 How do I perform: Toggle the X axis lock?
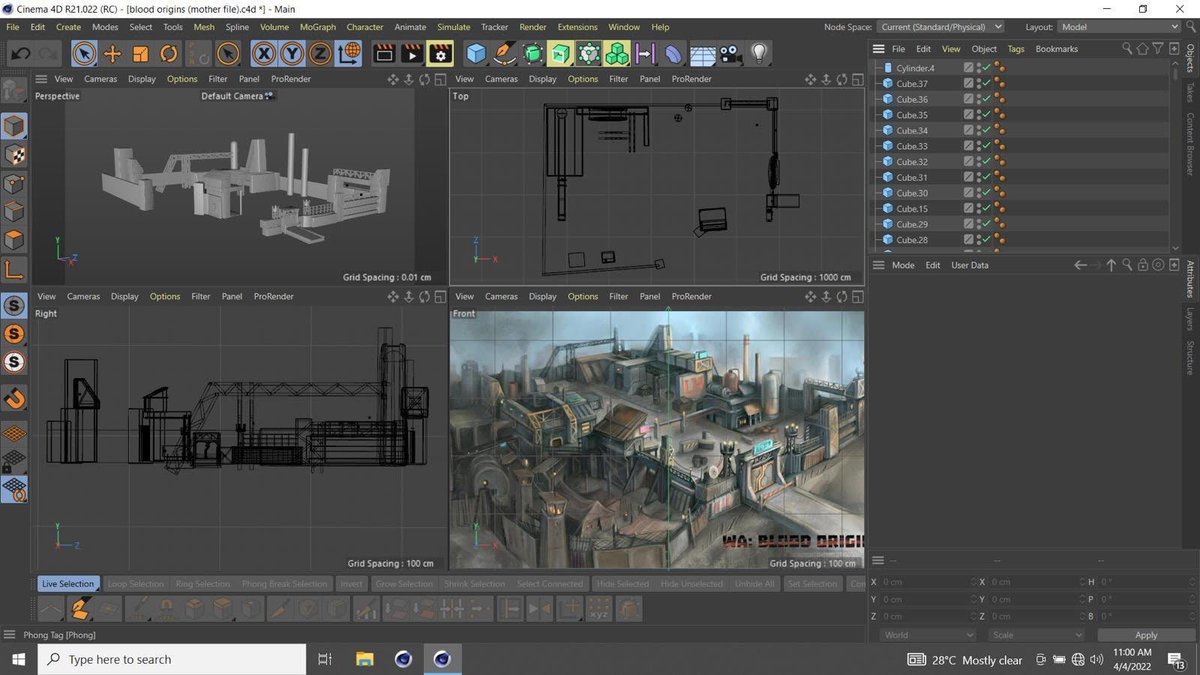(264, 53)
